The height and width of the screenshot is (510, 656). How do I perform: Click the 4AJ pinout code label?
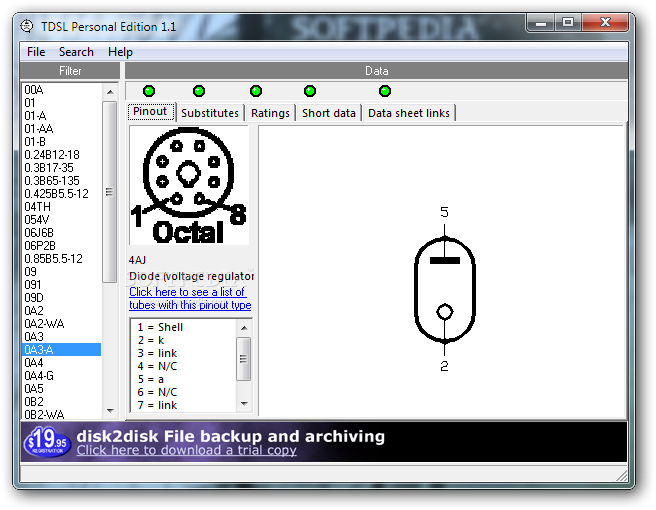point(137,260)
